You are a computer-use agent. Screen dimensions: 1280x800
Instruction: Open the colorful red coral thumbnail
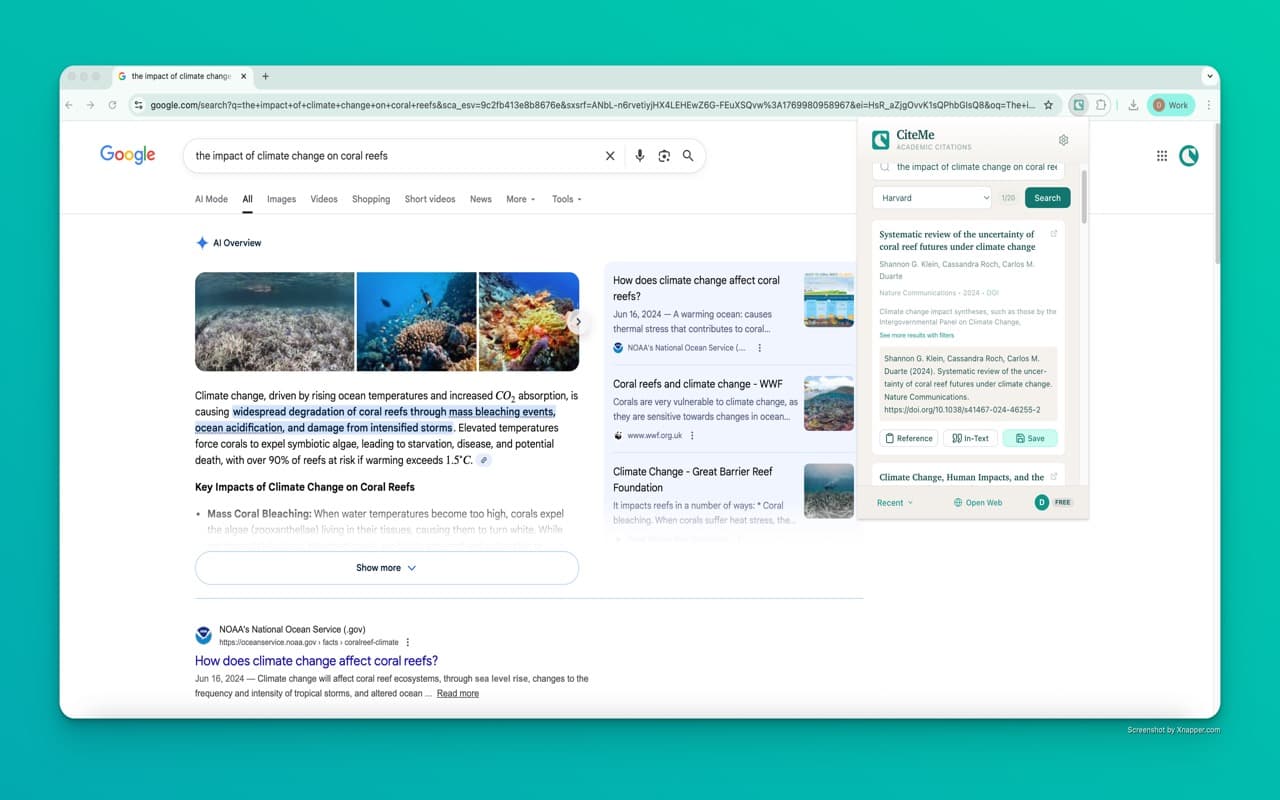(x=529, y=322)
